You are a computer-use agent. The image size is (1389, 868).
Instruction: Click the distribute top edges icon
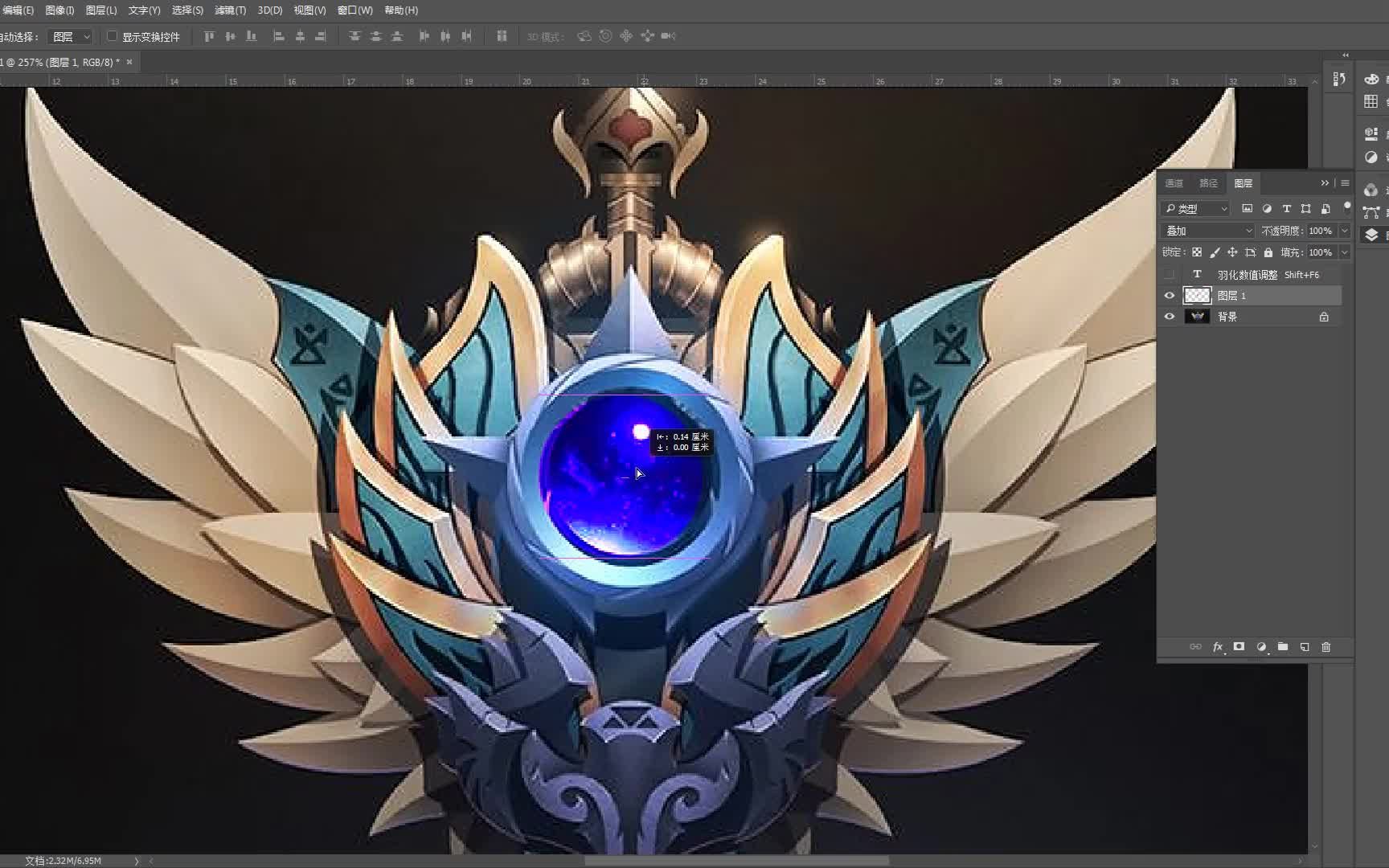(354, 36)
